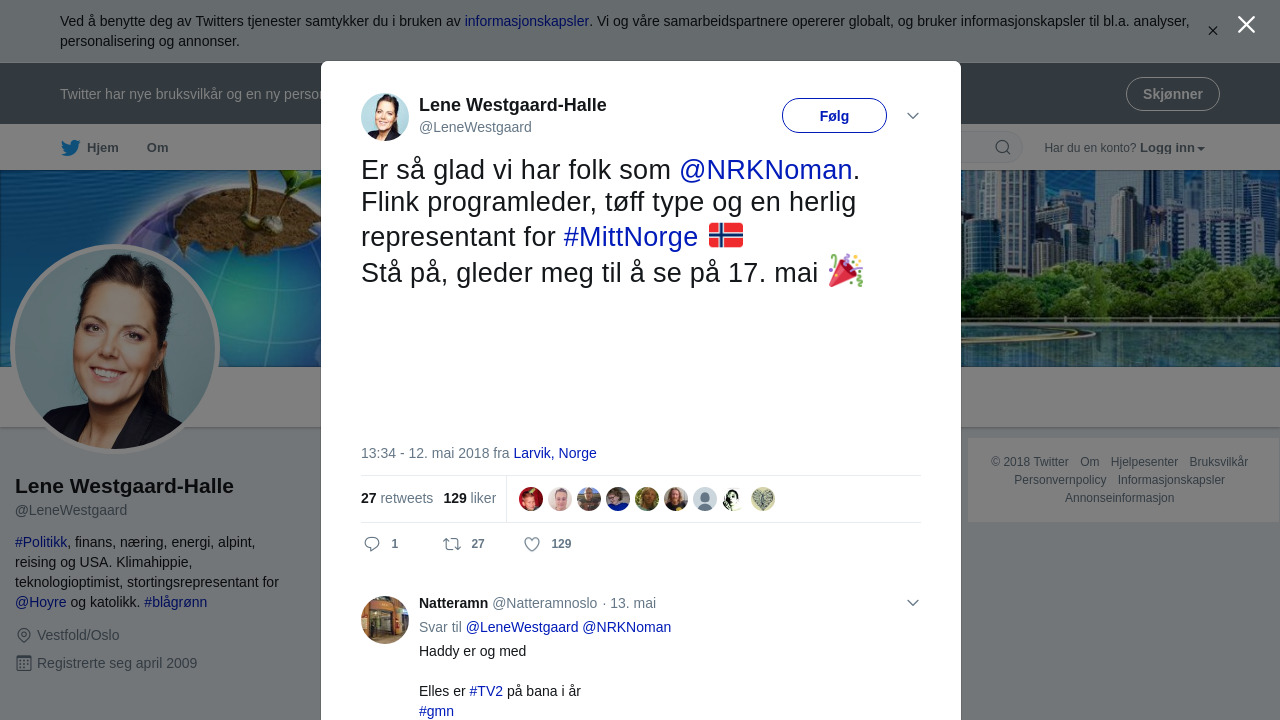Click the search magnifier icon

point(1003,148)
